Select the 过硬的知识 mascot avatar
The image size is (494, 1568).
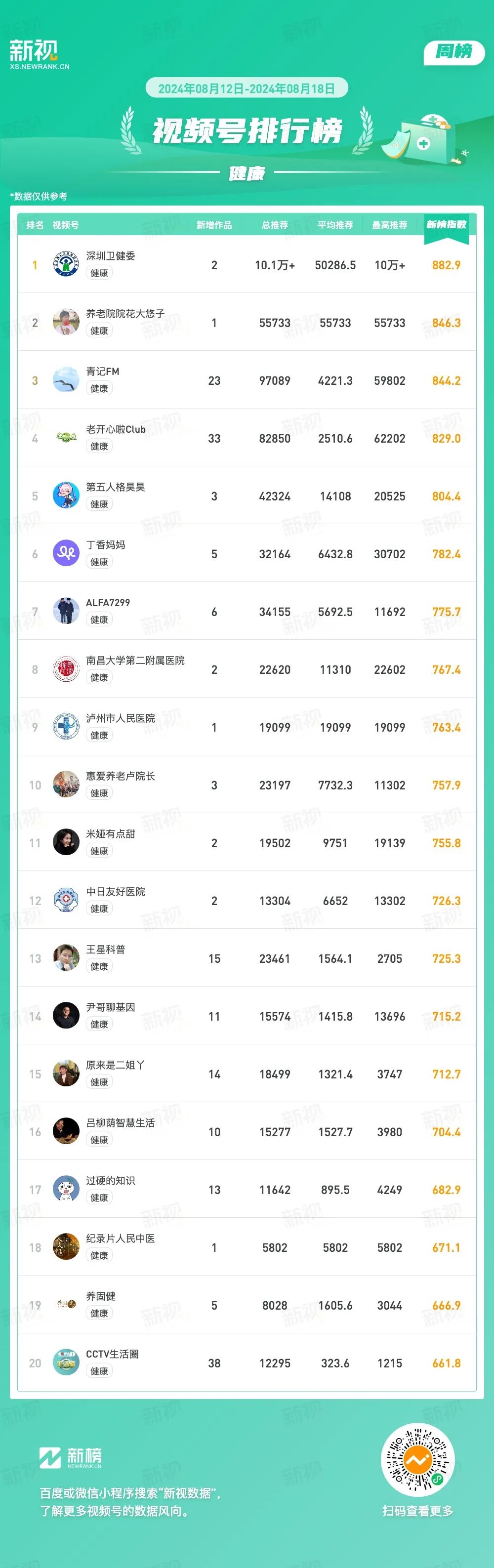66,1190
